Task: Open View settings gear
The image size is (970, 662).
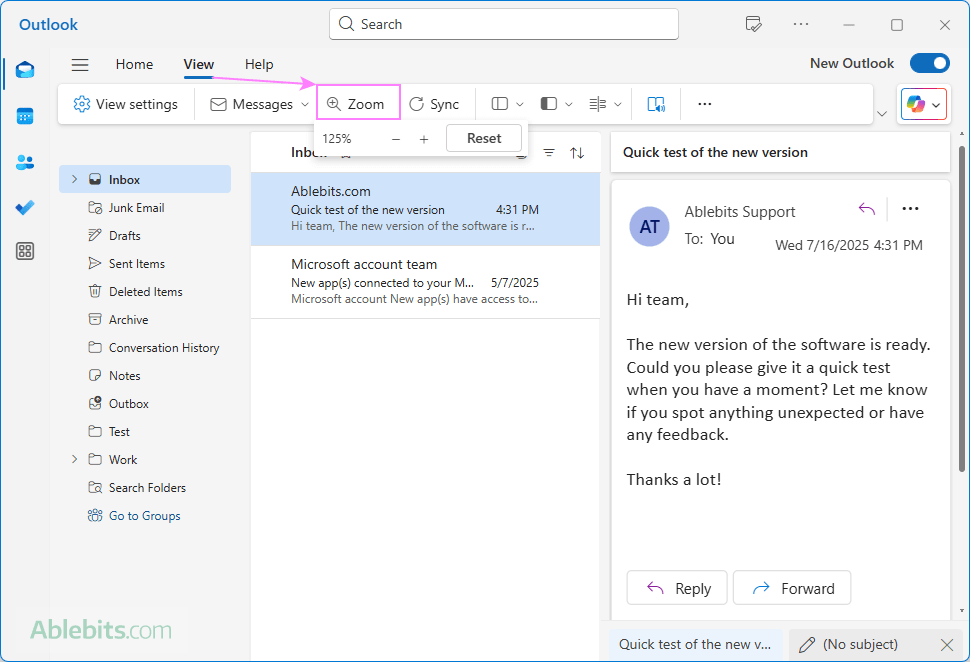Action: coord(126,104)
